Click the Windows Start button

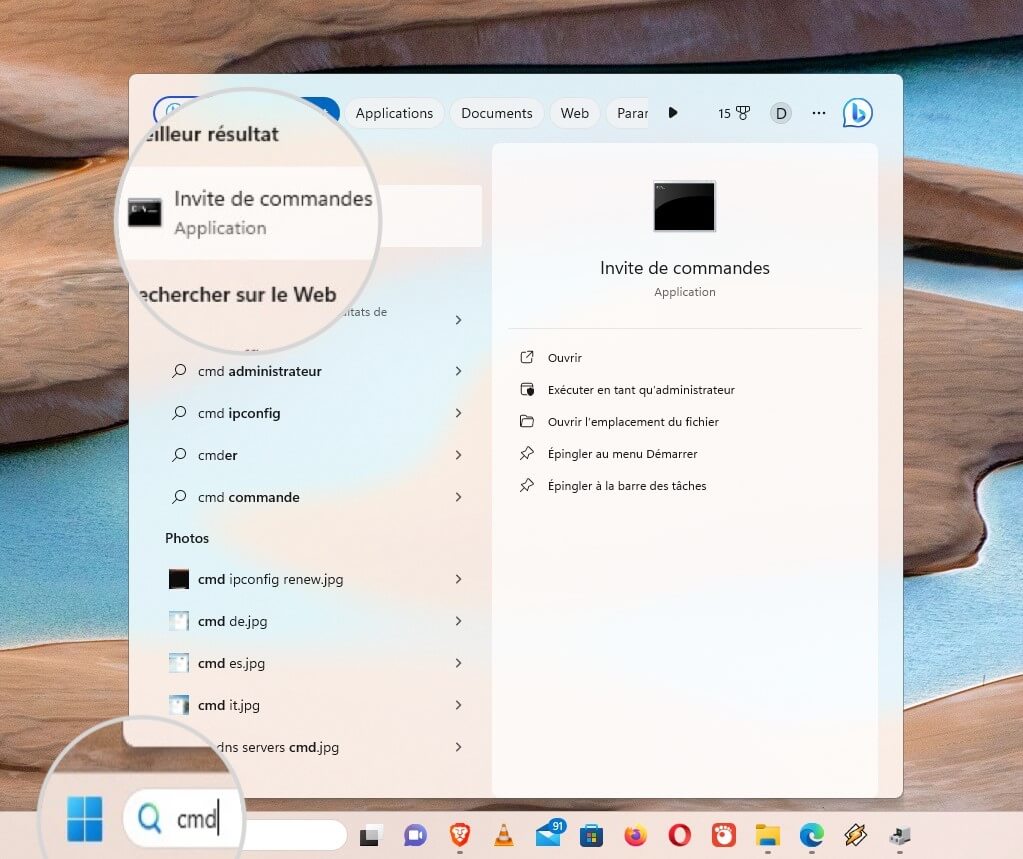pyautogui.click(x=85, y=819)
